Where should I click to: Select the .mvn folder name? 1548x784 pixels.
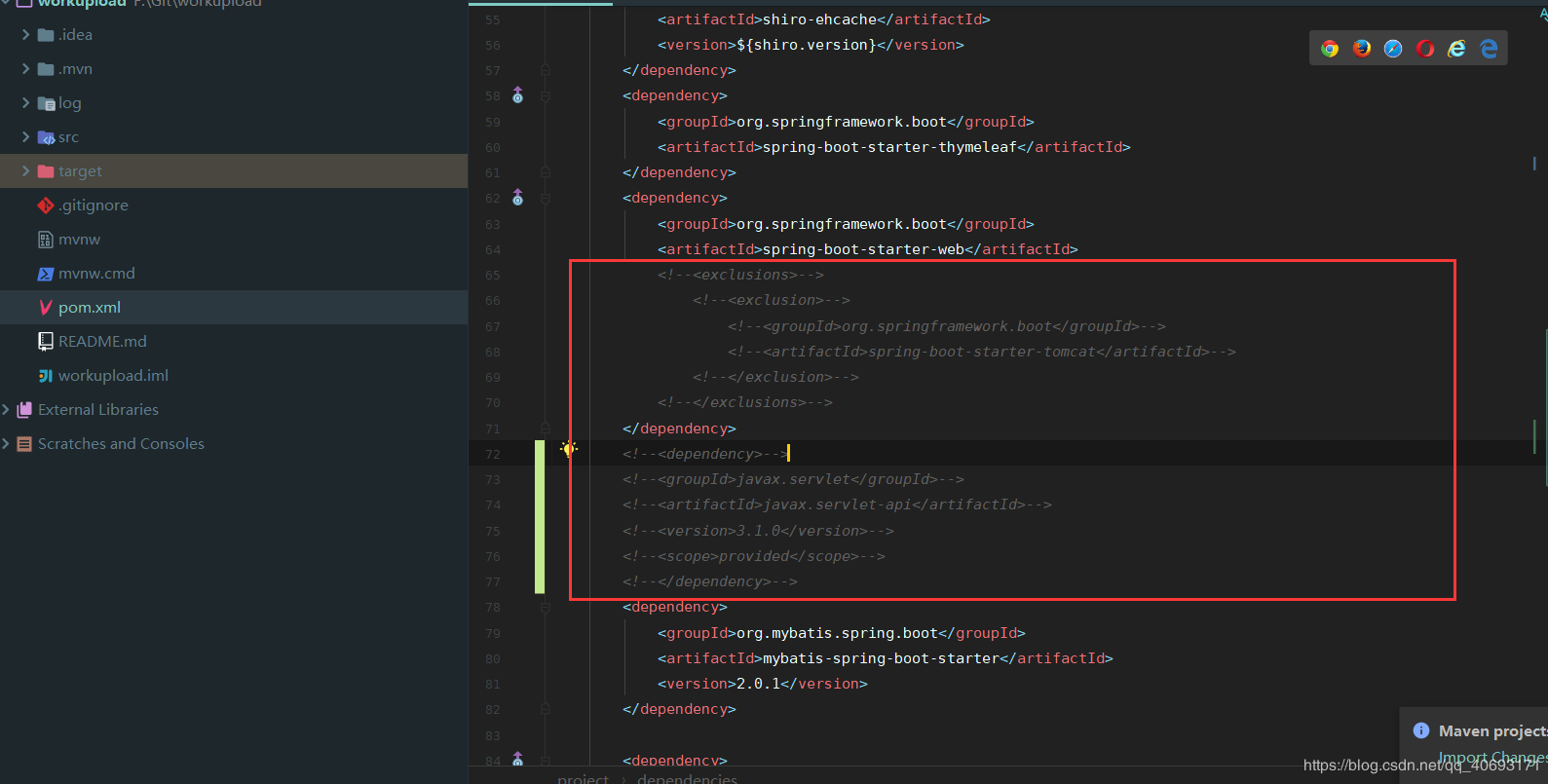(75, 69)
